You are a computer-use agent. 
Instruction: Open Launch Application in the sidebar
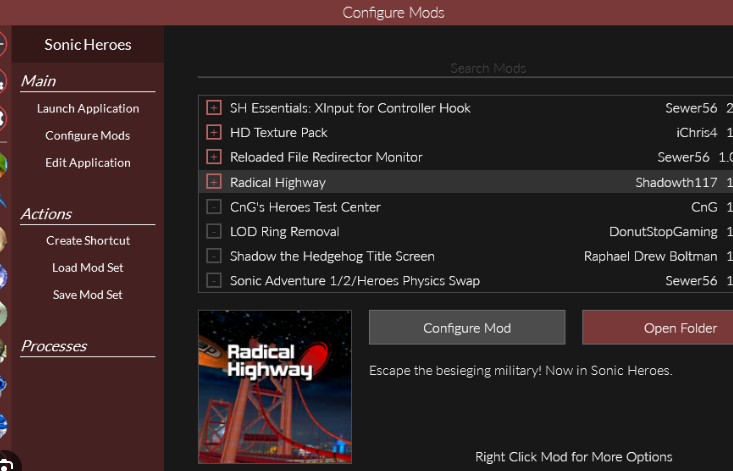click(x=88, y=108)
